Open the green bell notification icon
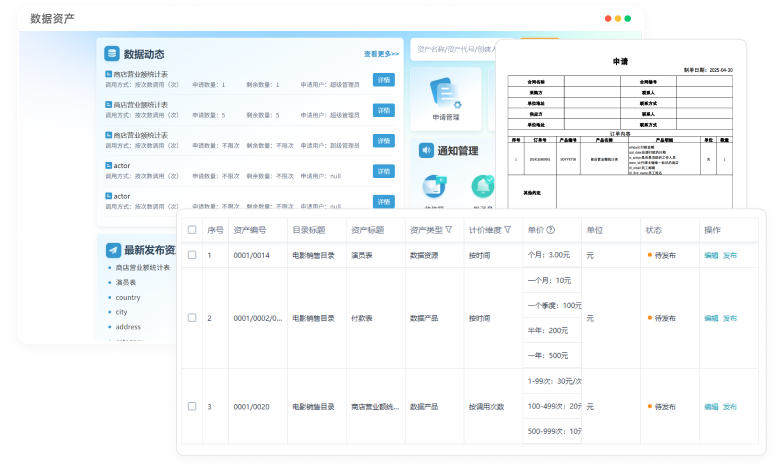Image resolution: width=780 pixels, height=472 pixels. pyautogui.click(x=483, y=186)
